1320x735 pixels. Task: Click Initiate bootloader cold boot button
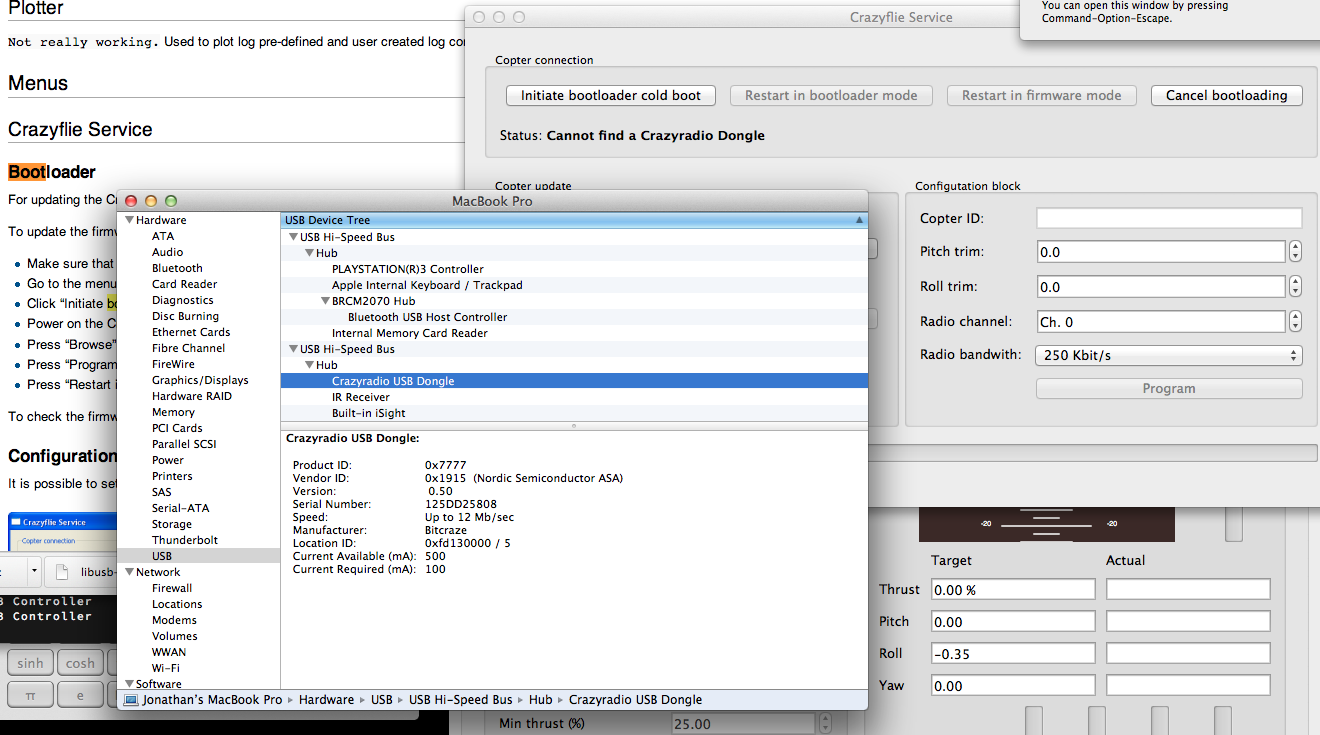coord(610,96)
